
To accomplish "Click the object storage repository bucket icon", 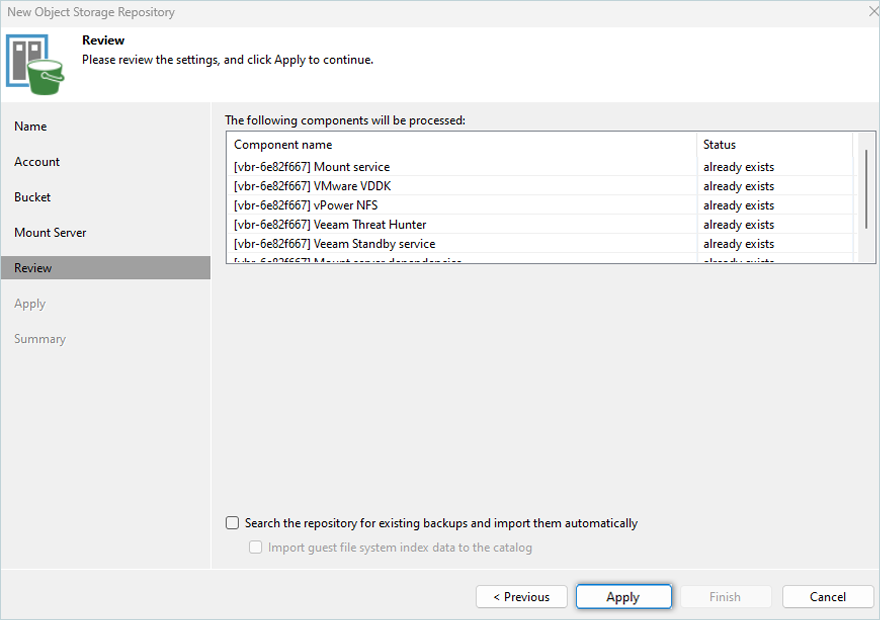I will click(35, 61).
